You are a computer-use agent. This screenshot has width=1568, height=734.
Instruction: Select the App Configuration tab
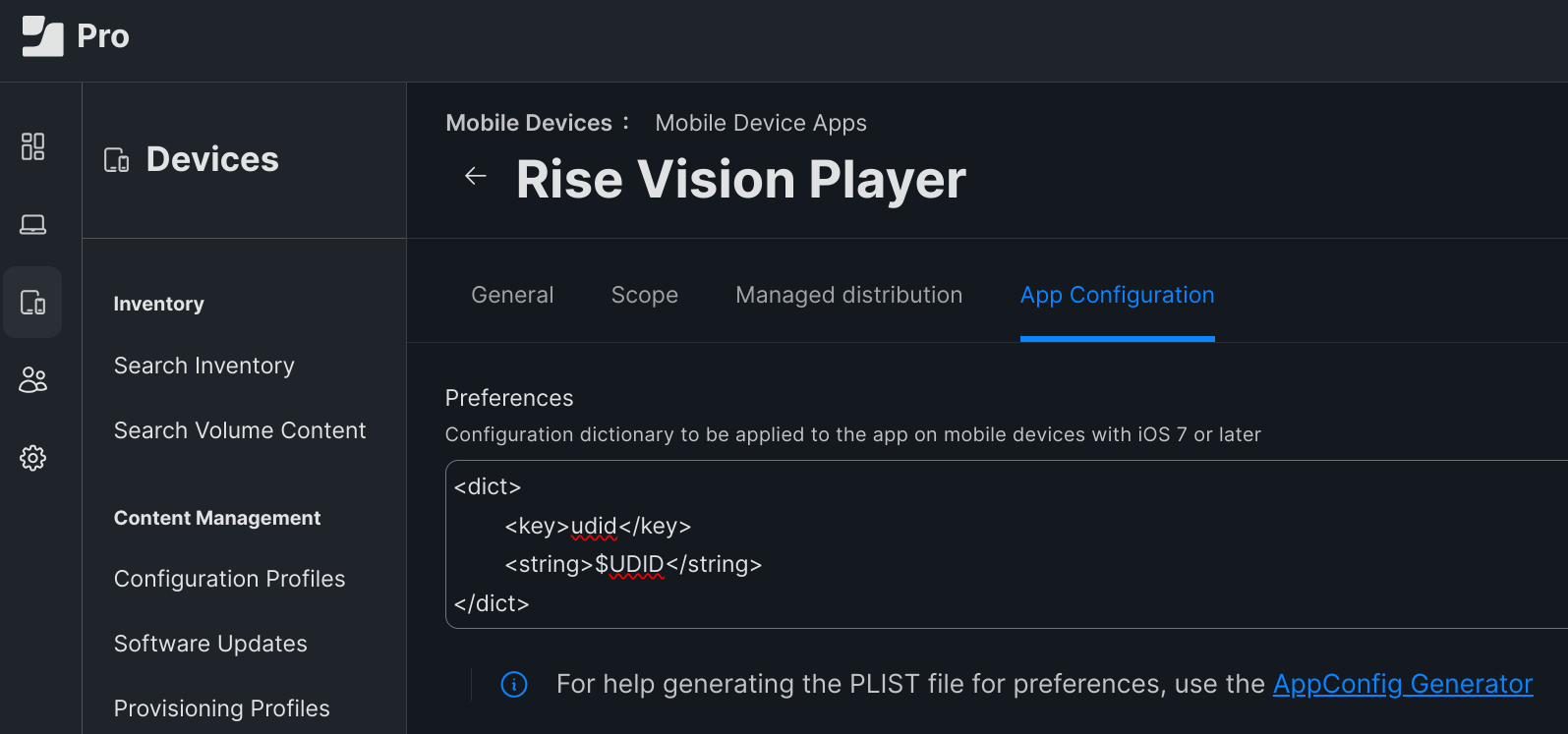click(x=1118, y=295)
